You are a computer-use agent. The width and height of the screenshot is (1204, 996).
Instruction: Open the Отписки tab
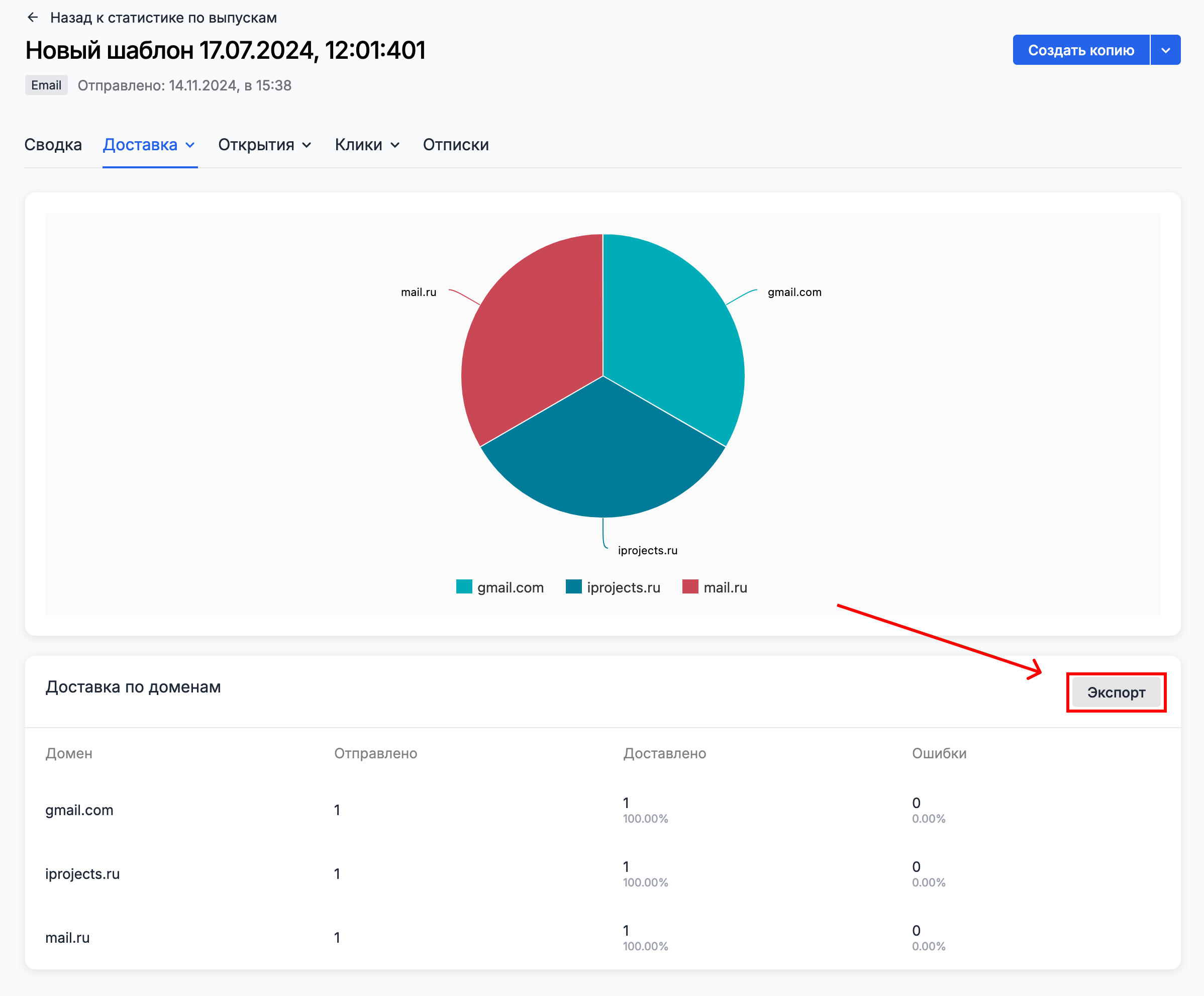coord(455,145)
